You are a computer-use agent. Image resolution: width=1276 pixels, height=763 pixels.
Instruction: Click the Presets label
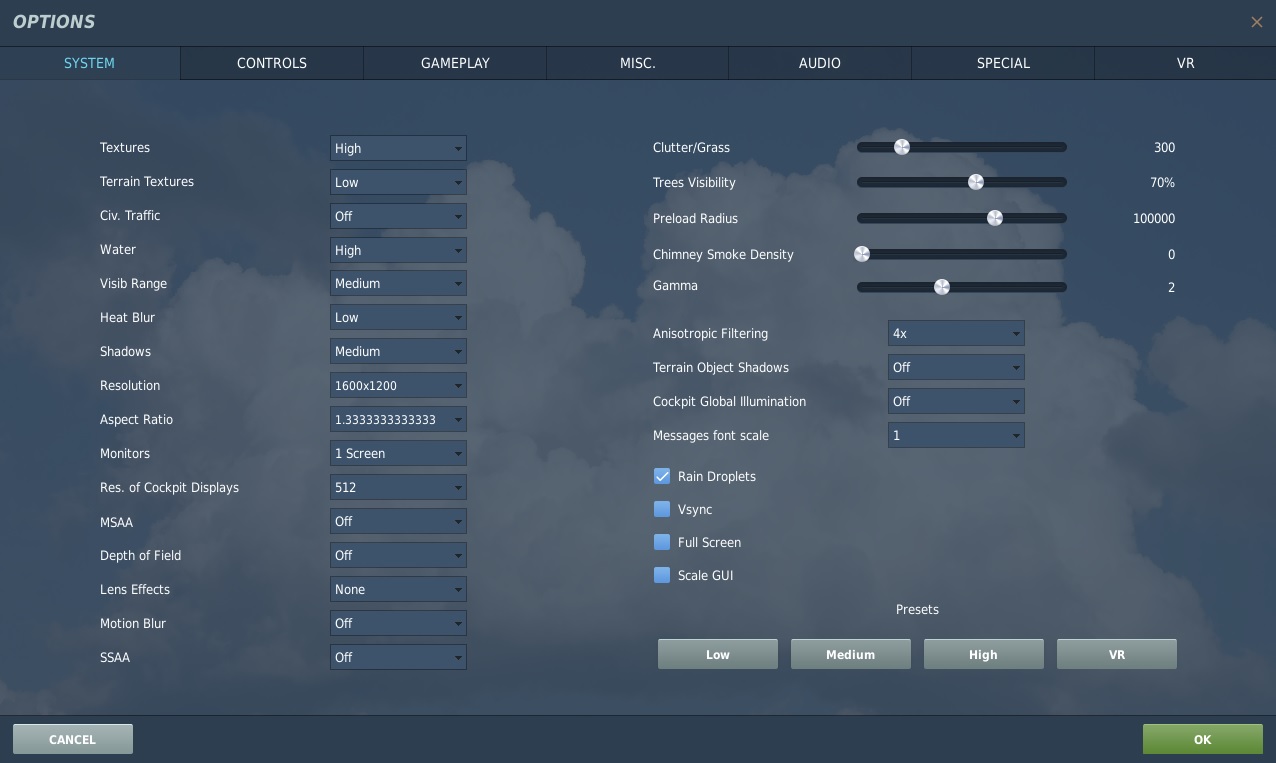pyautogui.click(x=917, y=609)
